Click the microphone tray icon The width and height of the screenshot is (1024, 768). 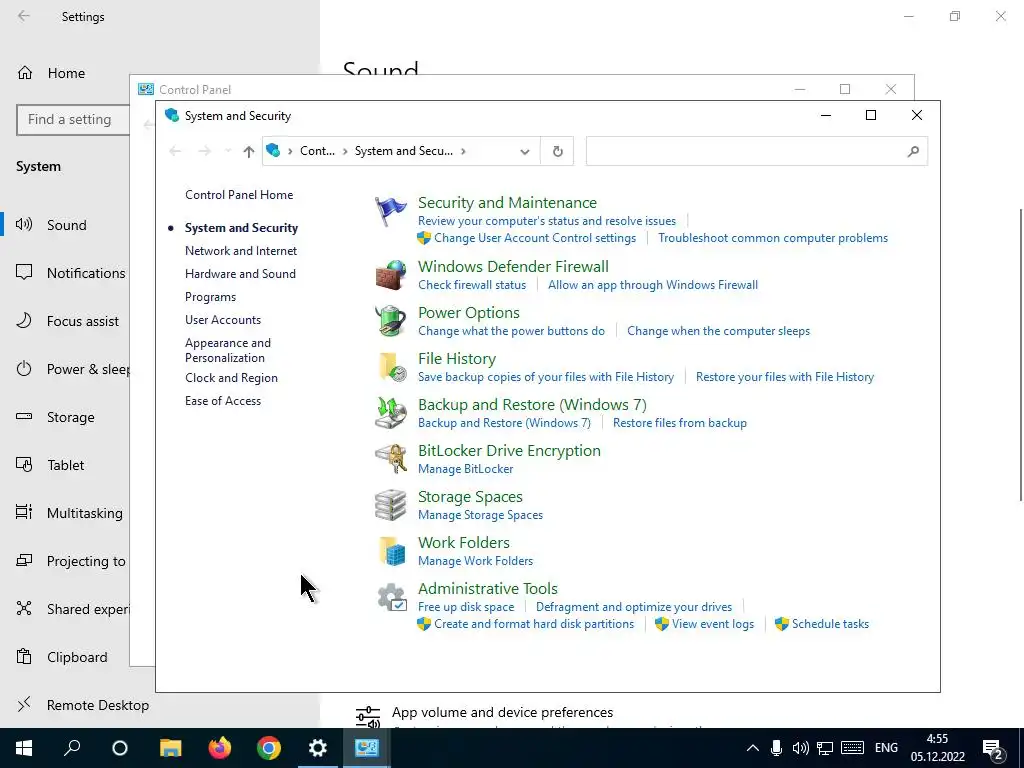(776, 748)
